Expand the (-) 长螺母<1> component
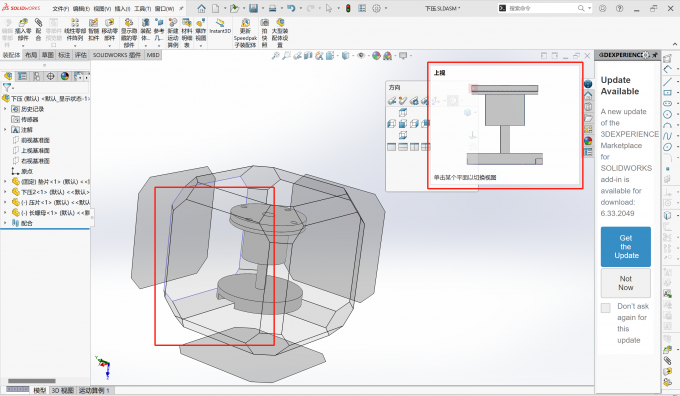Viewport: 680px width, 396px height. coord(5,213)
